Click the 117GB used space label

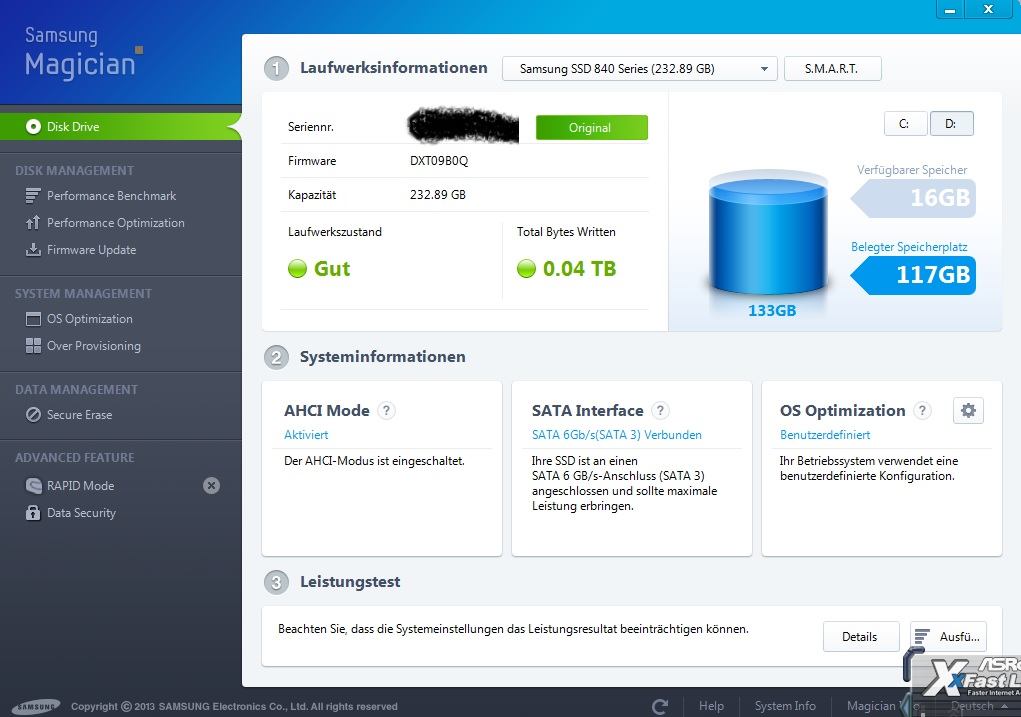914,275
